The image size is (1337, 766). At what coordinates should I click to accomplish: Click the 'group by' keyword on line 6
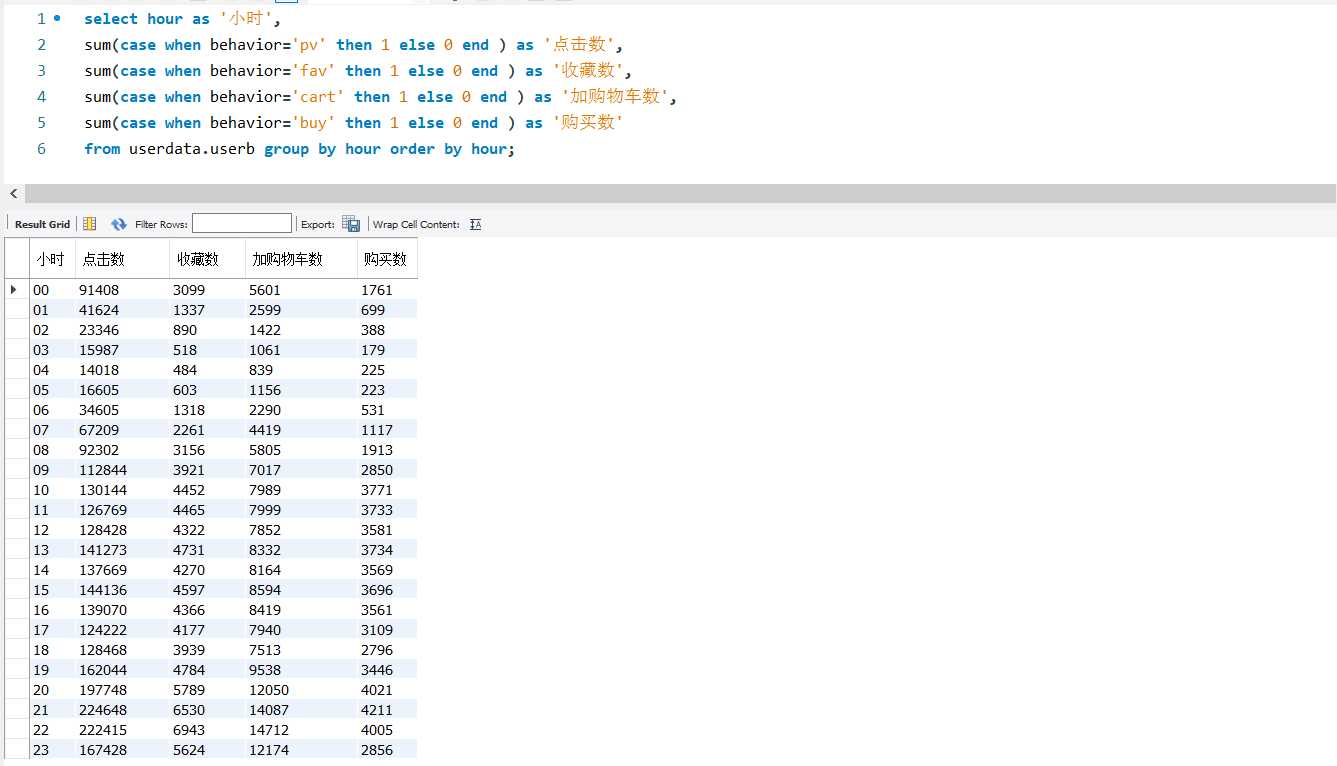click(300, 149)
